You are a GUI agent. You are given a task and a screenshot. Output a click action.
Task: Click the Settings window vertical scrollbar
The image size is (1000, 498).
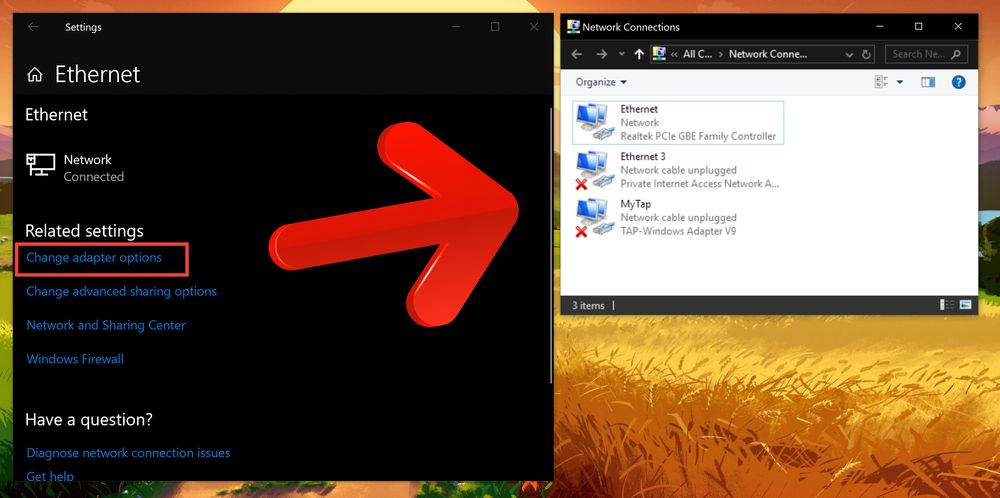(x=551, y=245)
